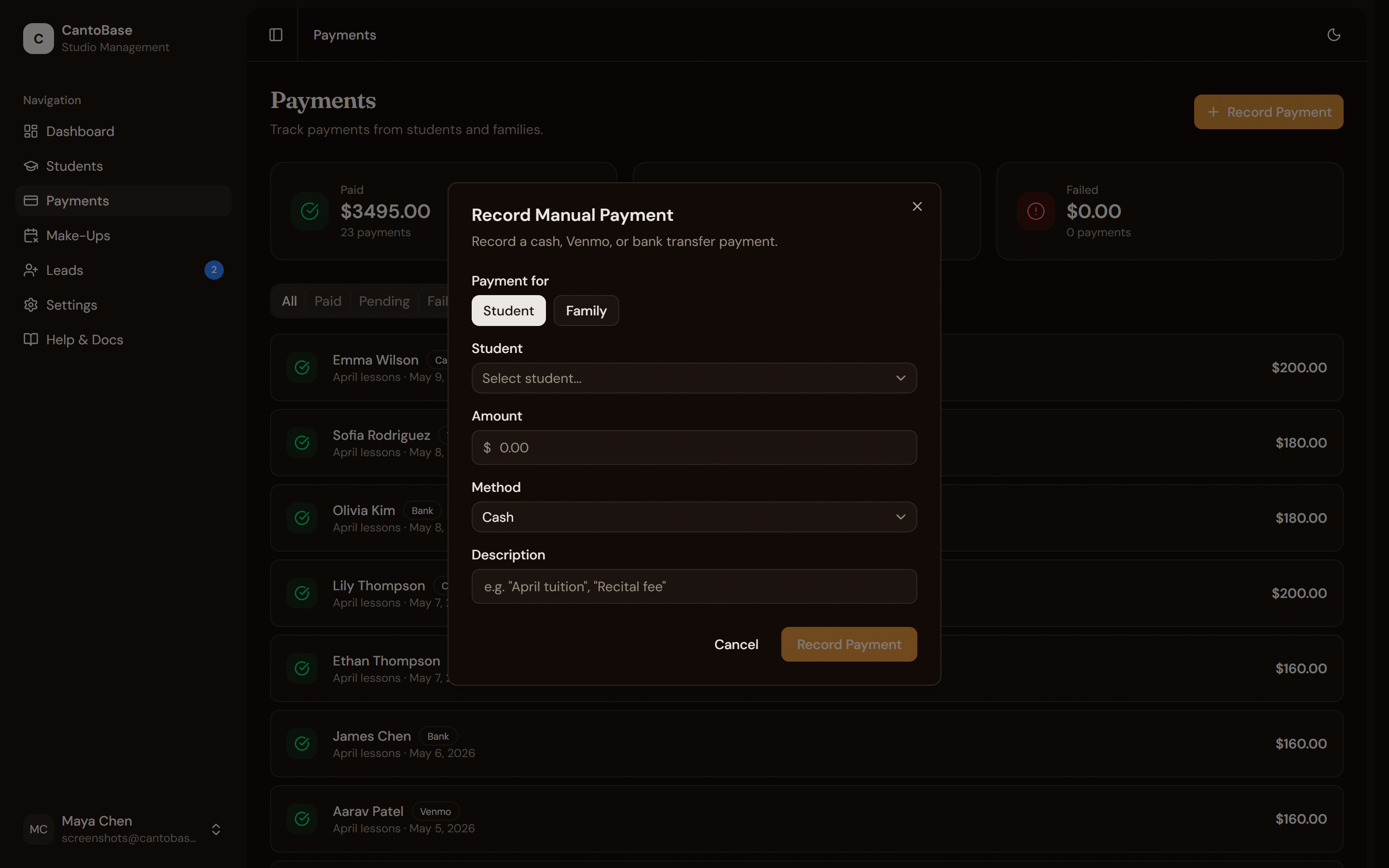Viewport: 1389px width, 868px height.
Task: Click the page header Record Payment button
Action: (x=1268, y=112)
